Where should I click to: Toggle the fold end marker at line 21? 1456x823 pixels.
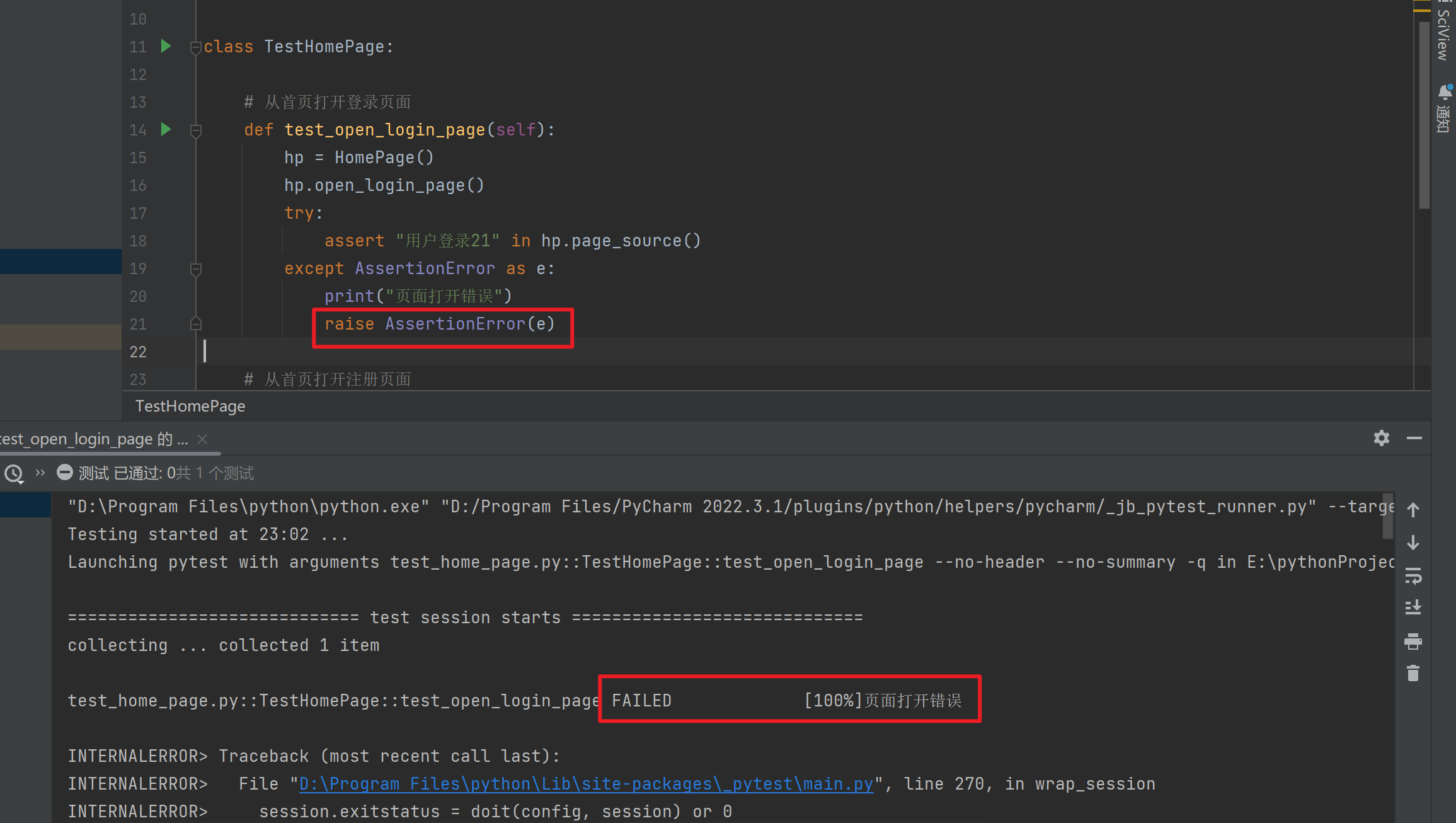tap(196, 323)
